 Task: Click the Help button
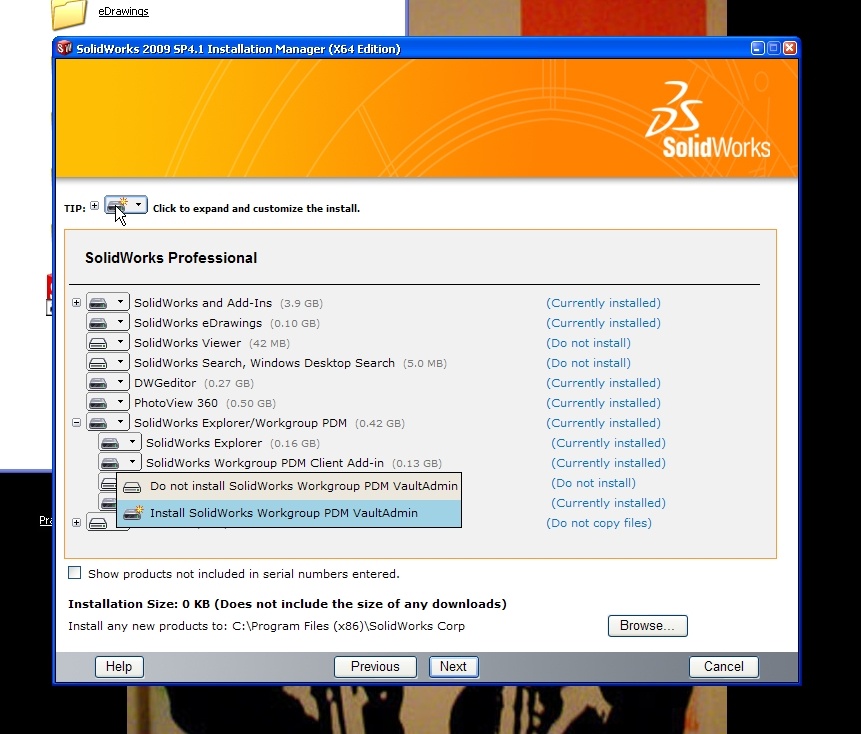(x=119, y=666)
